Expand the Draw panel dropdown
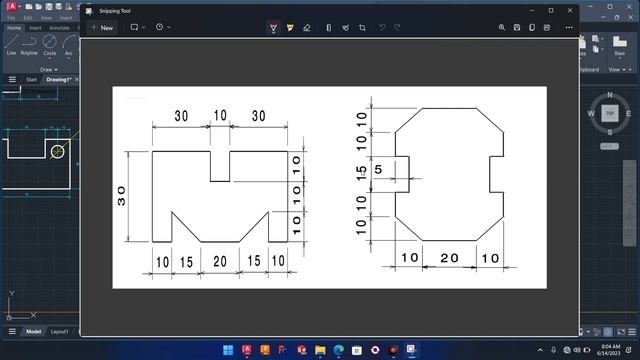 pyautogui.click(x=49, y=70)
